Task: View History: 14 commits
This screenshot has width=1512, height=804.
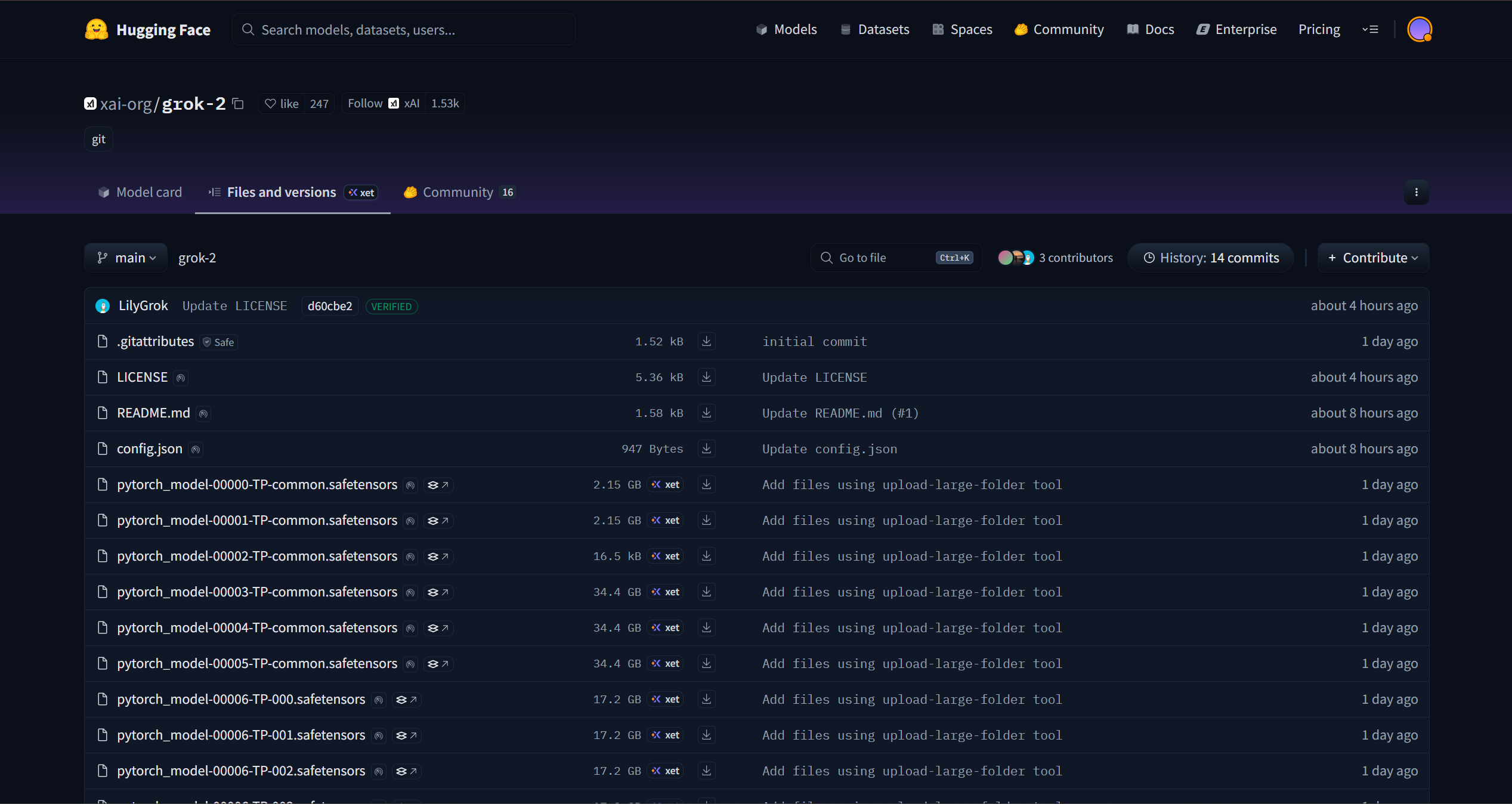Action: pyautogui.click(x=1211, y=258)
